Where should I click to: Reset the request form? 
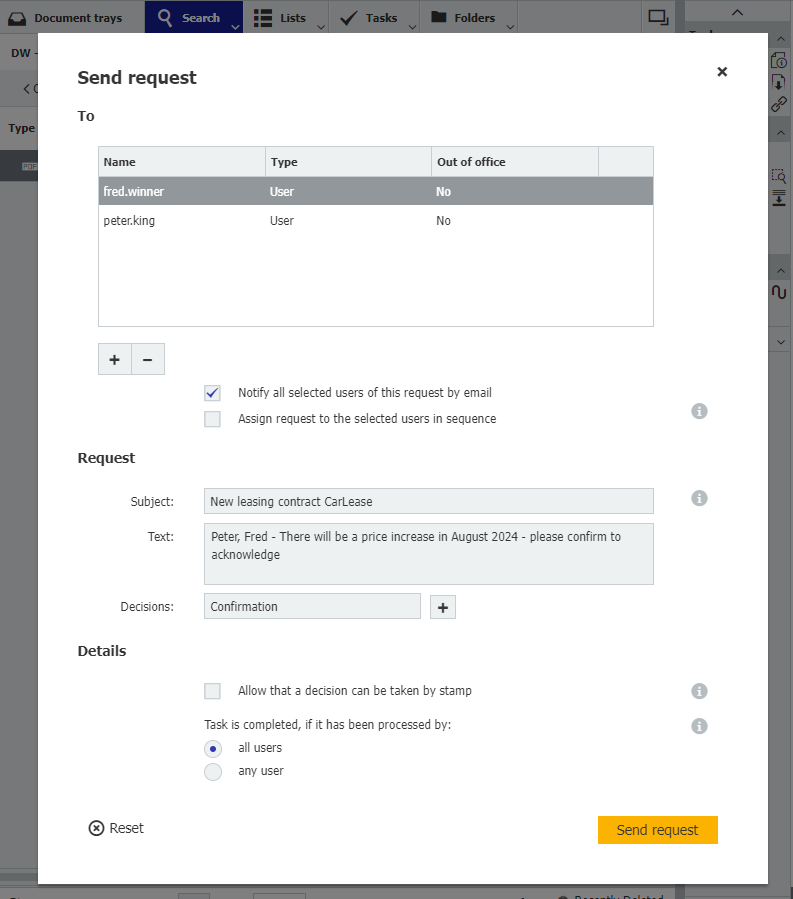tap(115, 828)
